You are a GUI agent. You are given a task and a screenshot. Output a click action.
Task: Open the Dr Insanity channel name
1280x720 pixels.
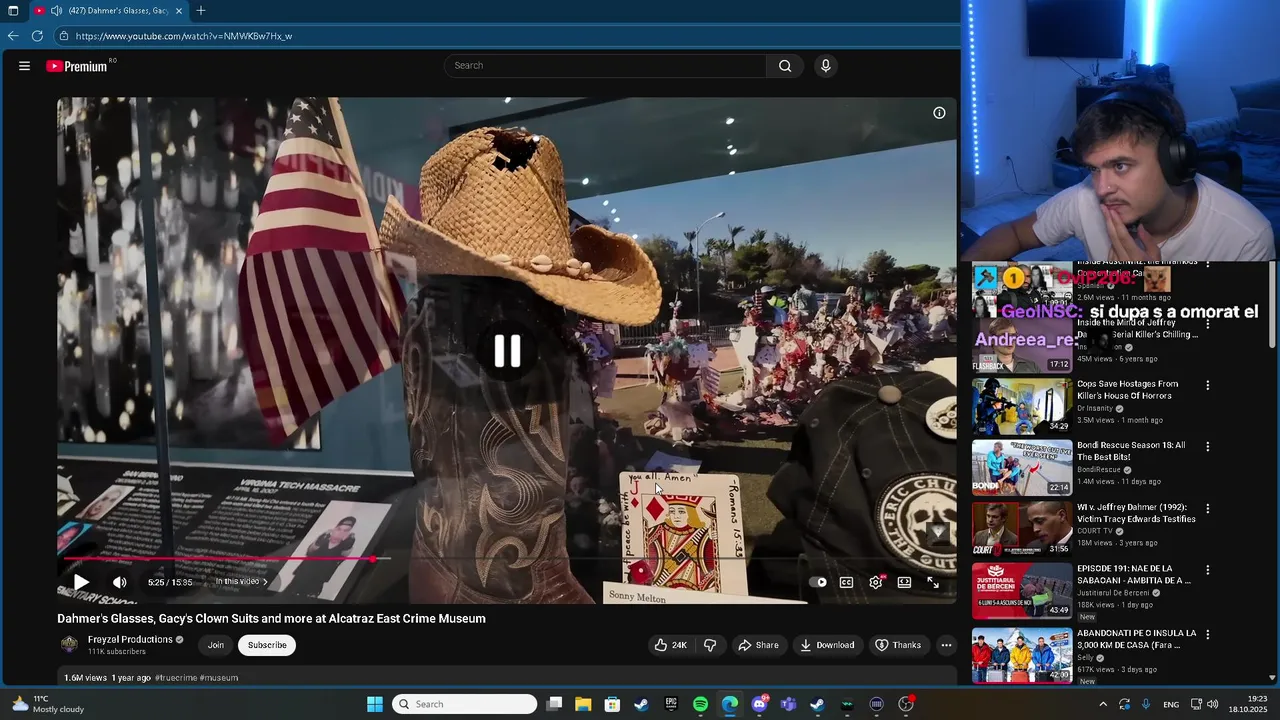pos(1095,408)
